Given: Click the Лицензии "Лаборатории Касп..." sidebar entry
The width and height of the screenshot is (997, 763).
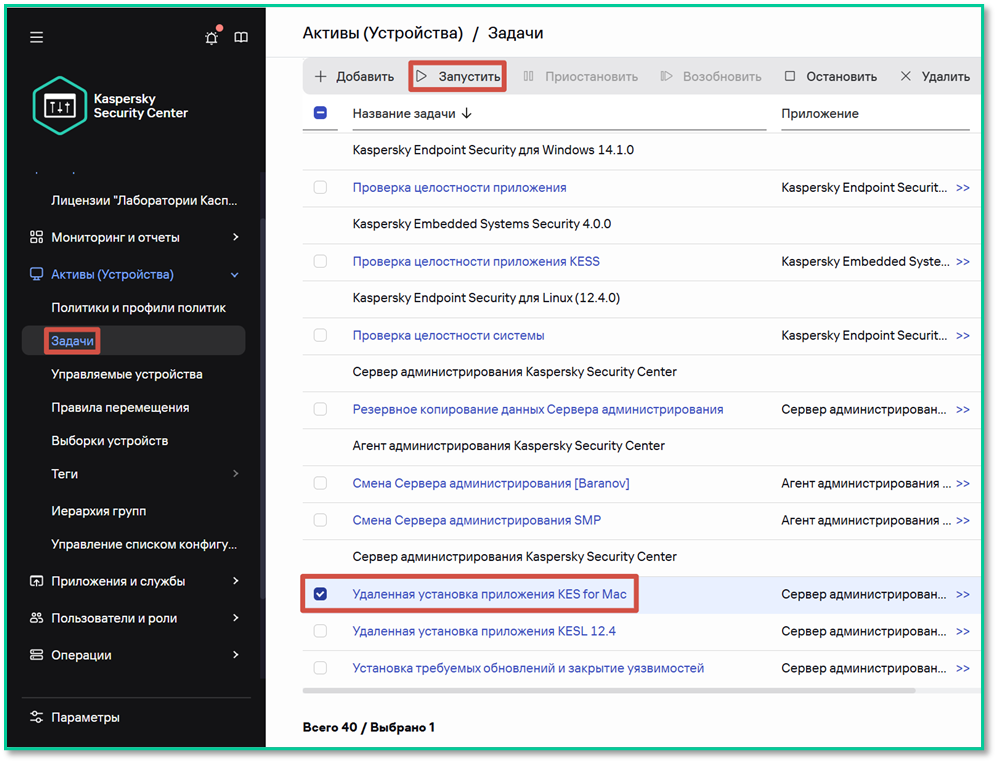Looking at the screenshot, I should coord(144,200).
